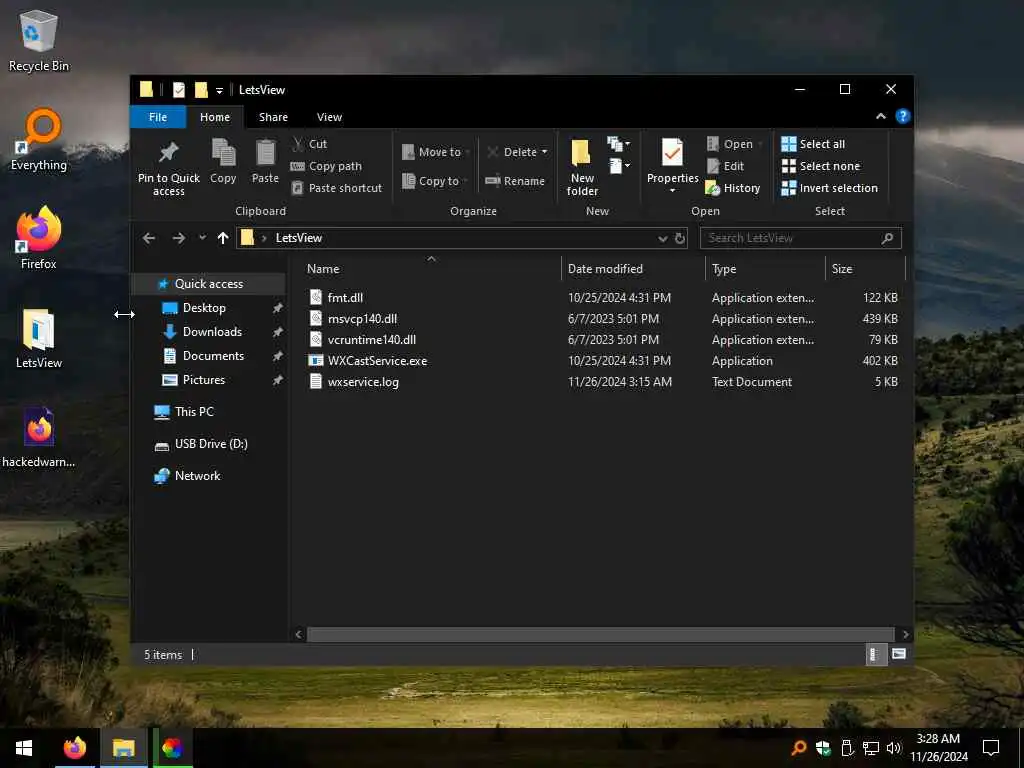Switch to details view layout icon

coord(876,654)
